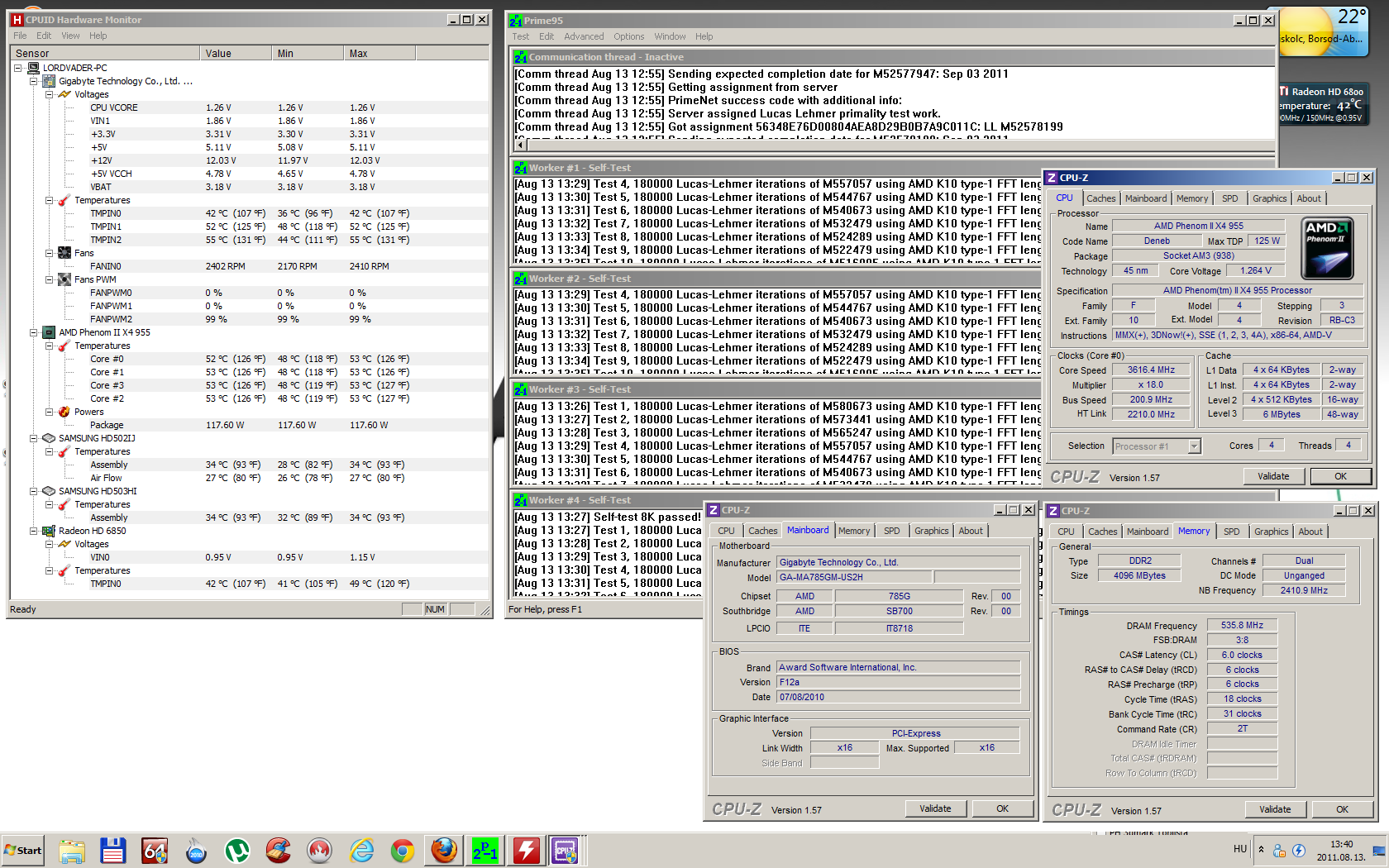Click the network icon in system tray
The width and height of the screenshot is (1389, 868).
(1279, 850)
